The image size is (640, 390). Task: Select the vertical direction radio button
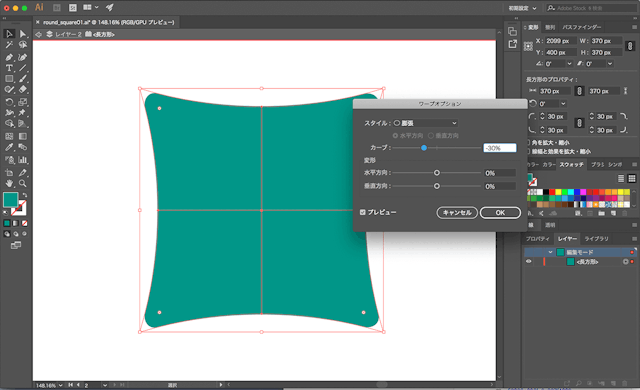pyautogui.click(x=431, y=135)
